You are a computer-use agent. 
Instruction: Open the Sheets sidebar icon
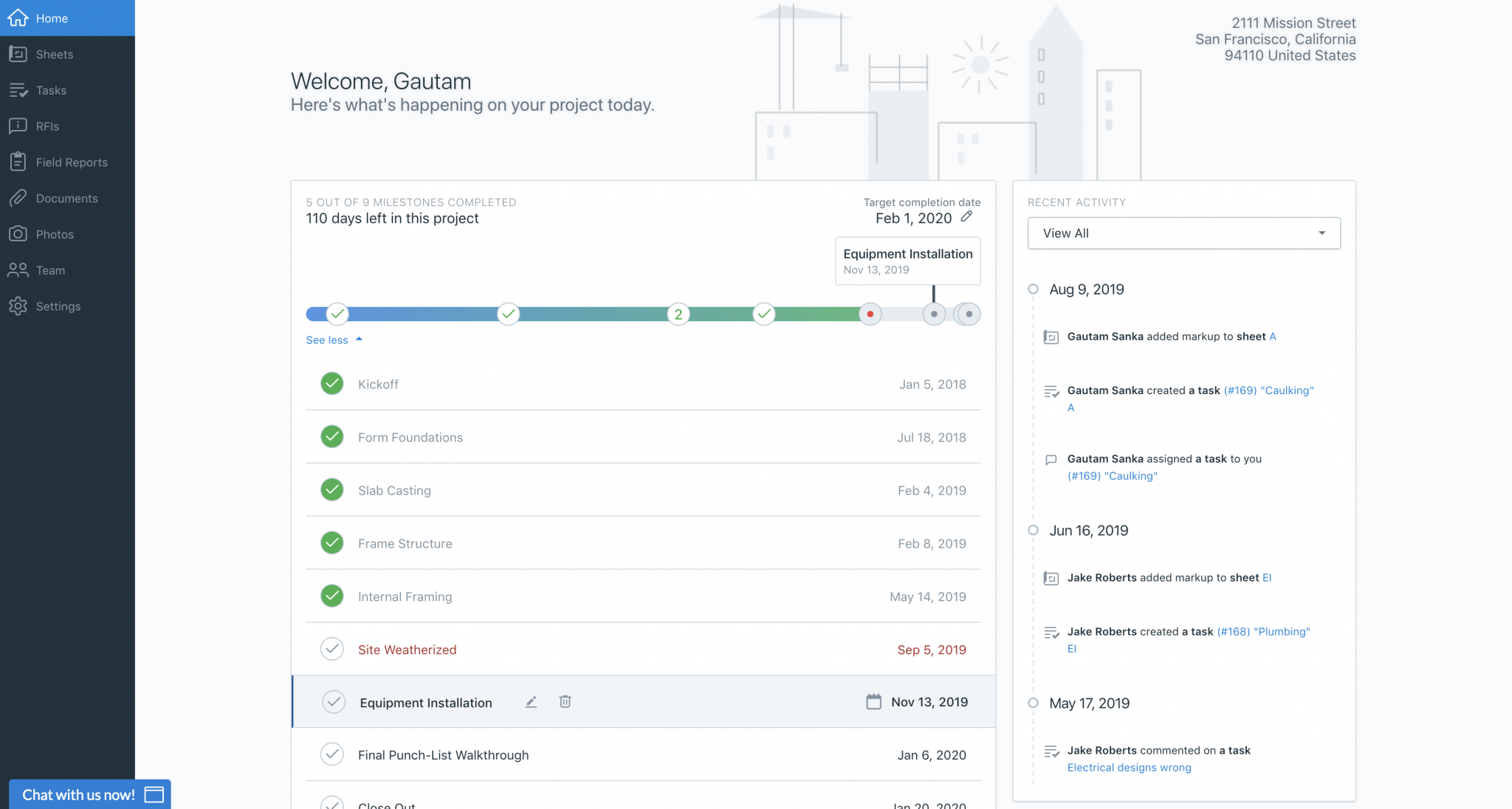(18, 54)
